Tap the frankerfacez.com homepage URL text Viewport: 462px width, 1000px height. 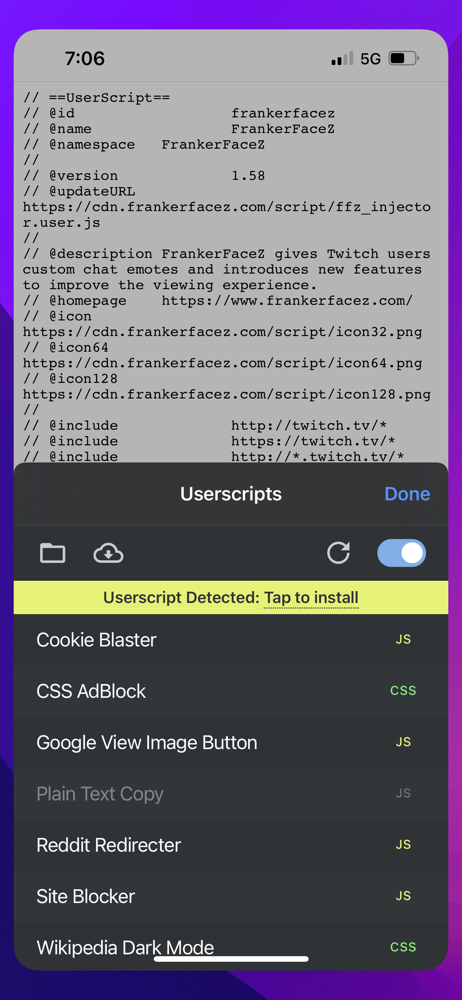tap(287, 300)
